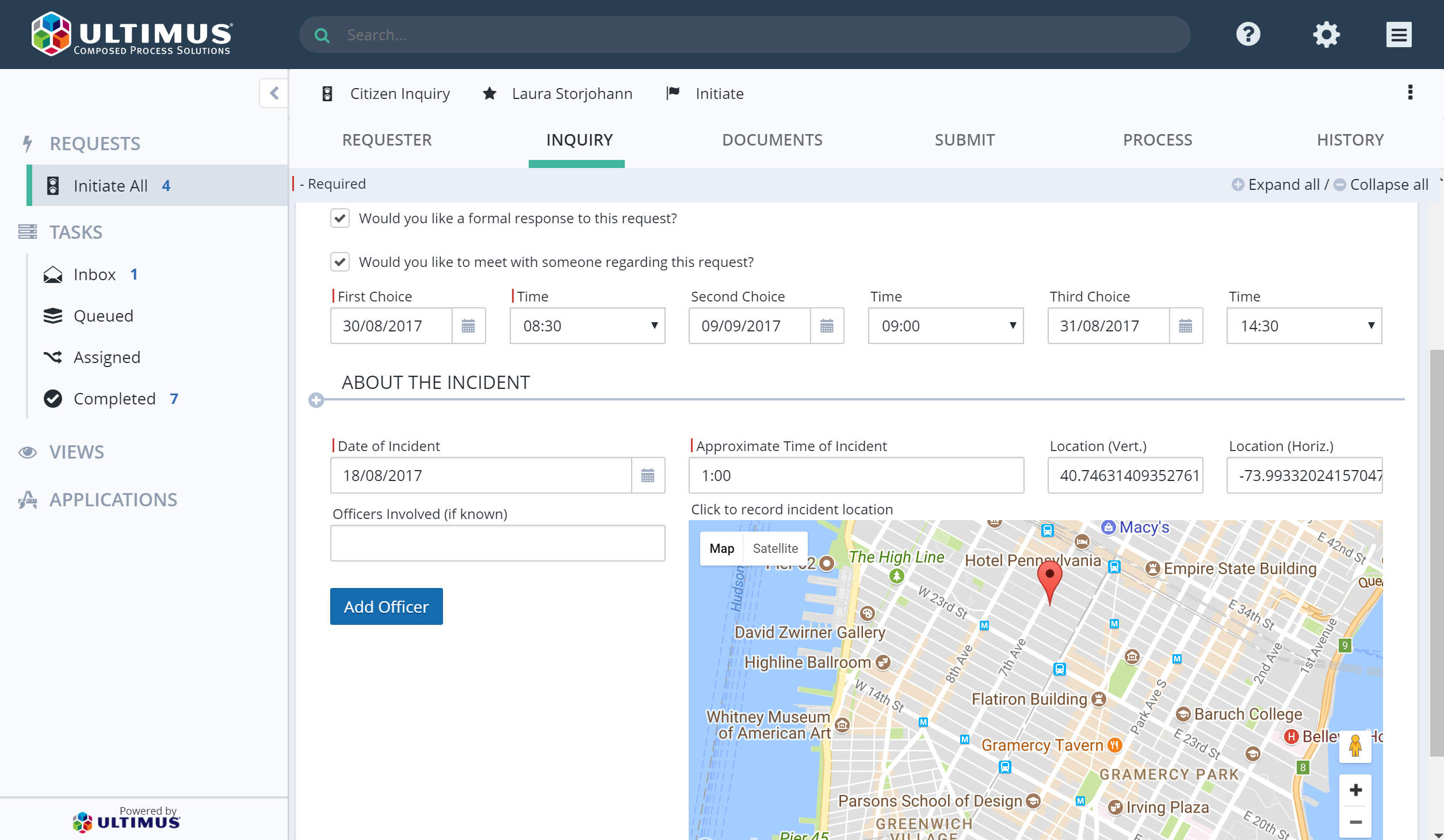Screen dimensions: 1444x840
Task: Click the three-dot options menu near Initiate
Action: [1410, 92]
